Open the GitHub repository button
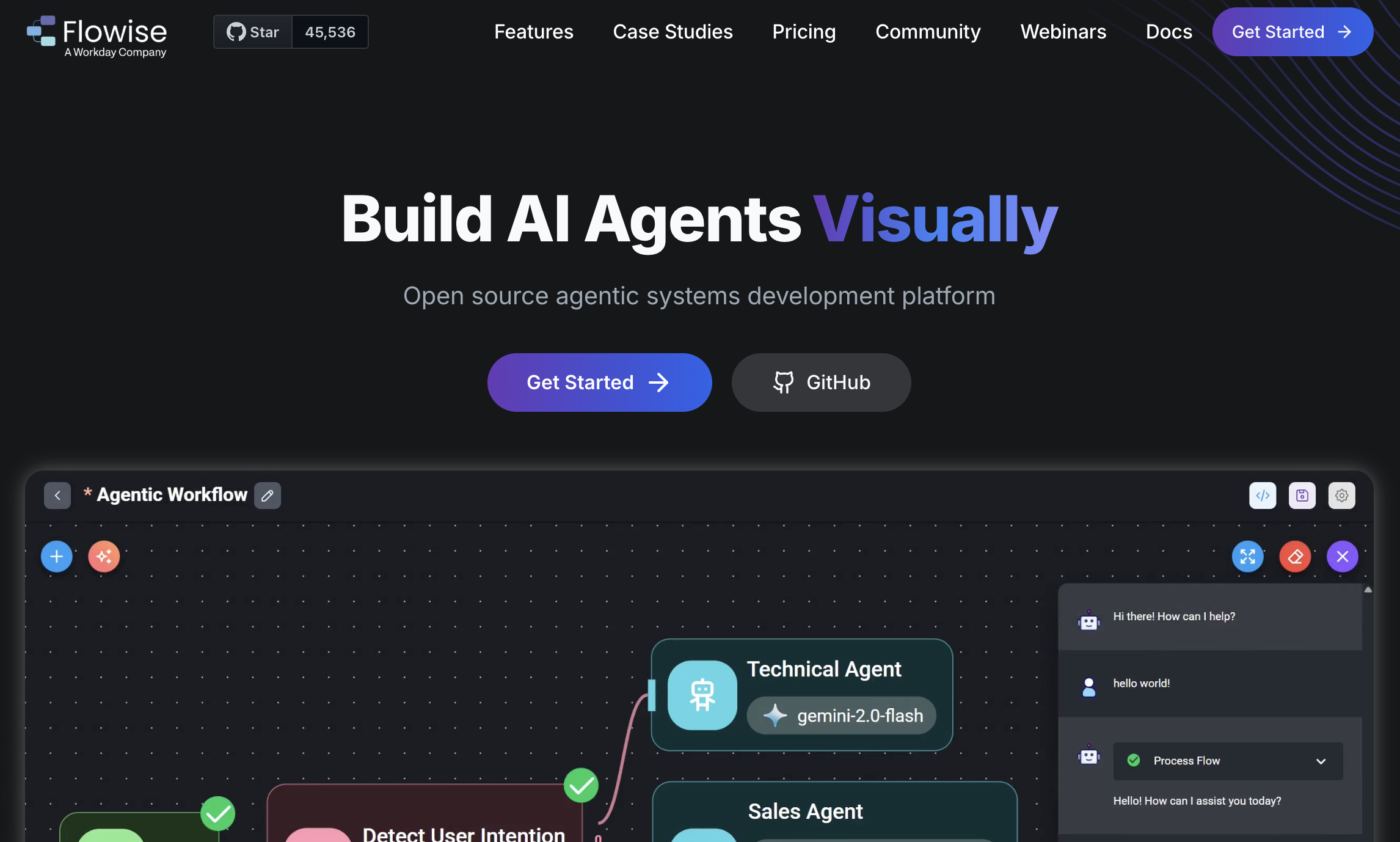Screen dimensions: 1400x842 point(821,383)
